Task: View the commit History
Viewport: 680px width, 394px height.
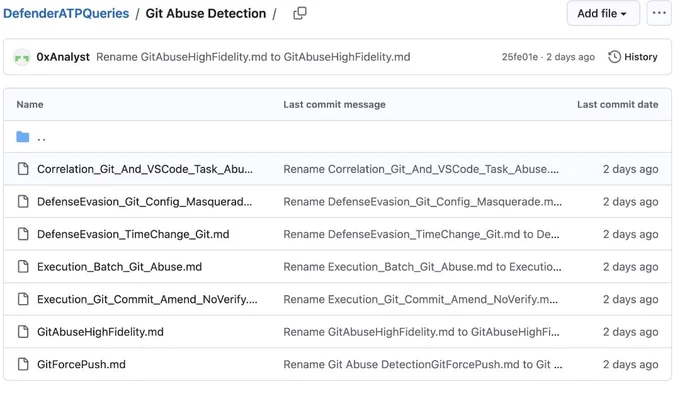Action: 633,57
